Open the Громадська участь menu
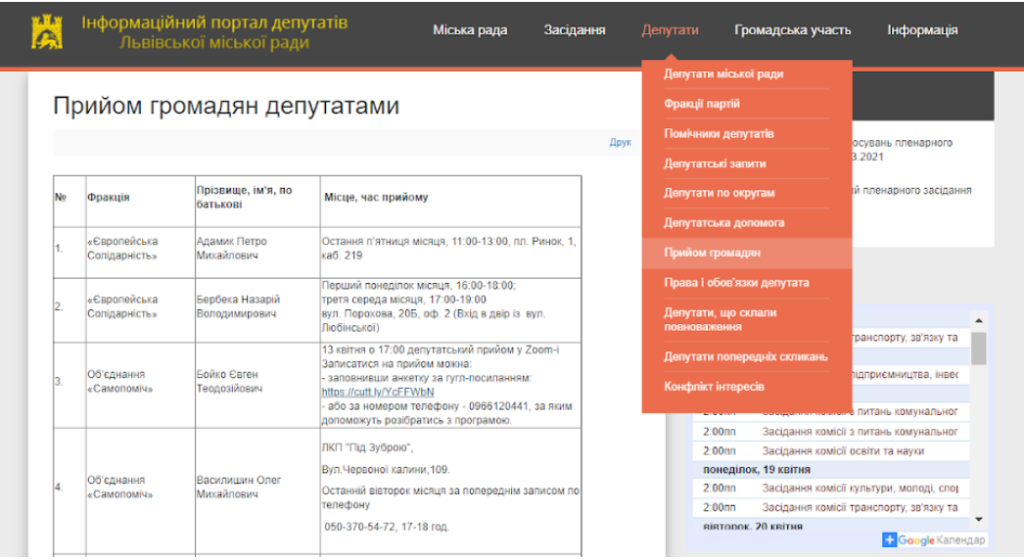Viewport: 1024px width, 560px height. click(x=793, y=30)
